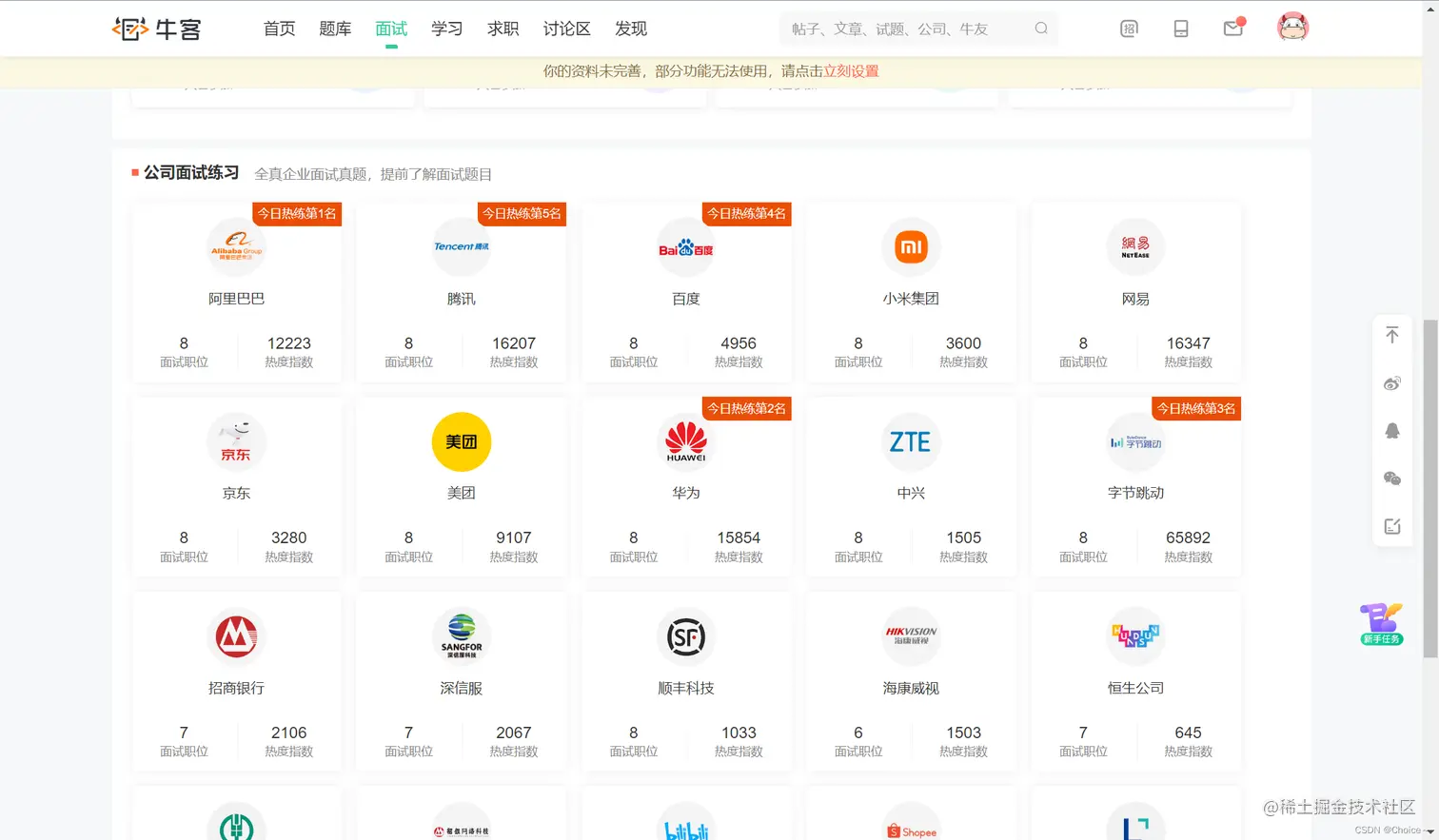The image size is (1439, 840).
Task: Click the 立刻设置 link in the banner
Action: 851,71
